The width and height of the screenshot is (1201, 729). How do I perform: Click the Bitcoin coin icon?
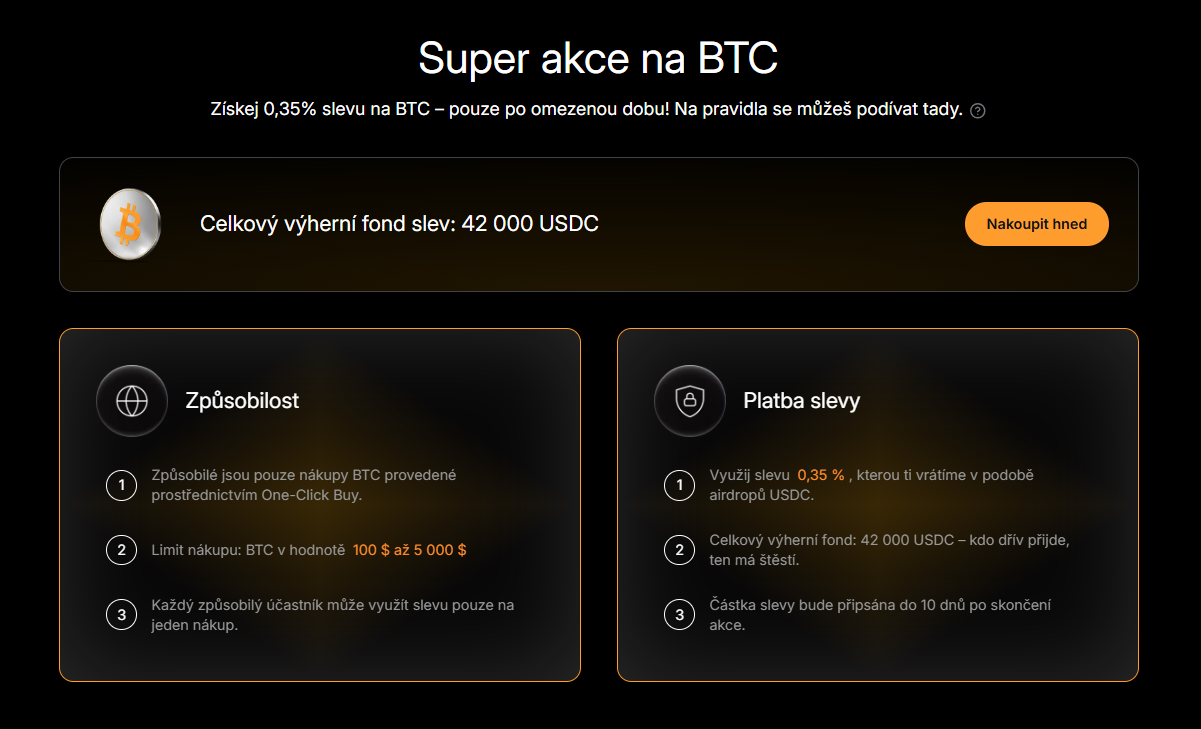point(130,225)
